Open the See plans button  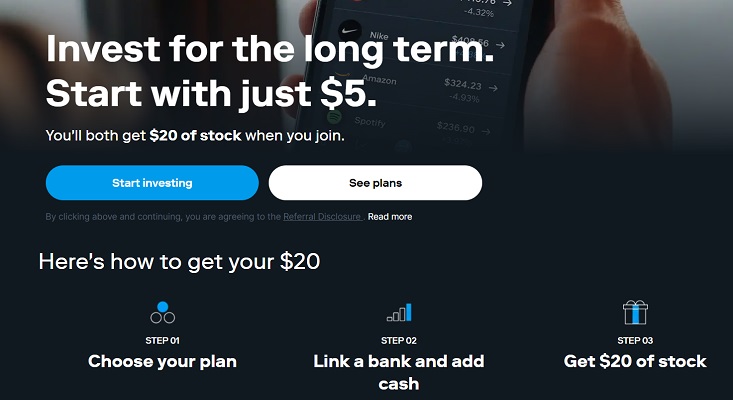pyautogui.click(x=375, y=183)
